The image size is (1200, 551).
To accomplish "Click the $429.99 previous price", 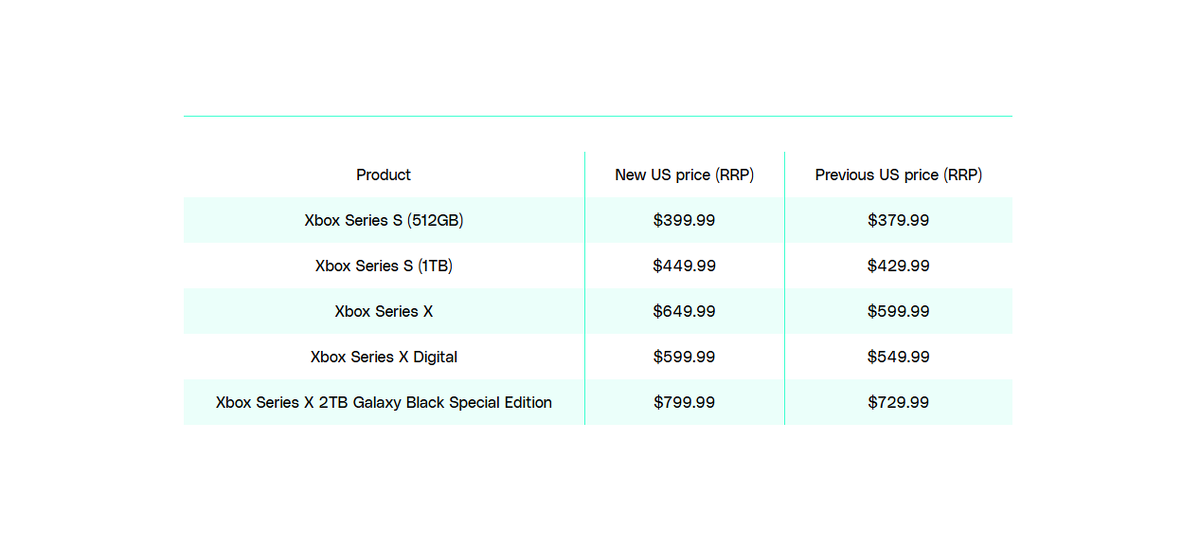I will click(898, 266).
